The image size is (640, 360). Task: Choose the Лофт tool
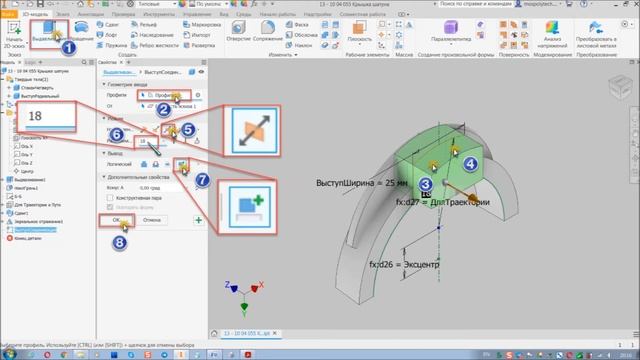tap(107, 35)
